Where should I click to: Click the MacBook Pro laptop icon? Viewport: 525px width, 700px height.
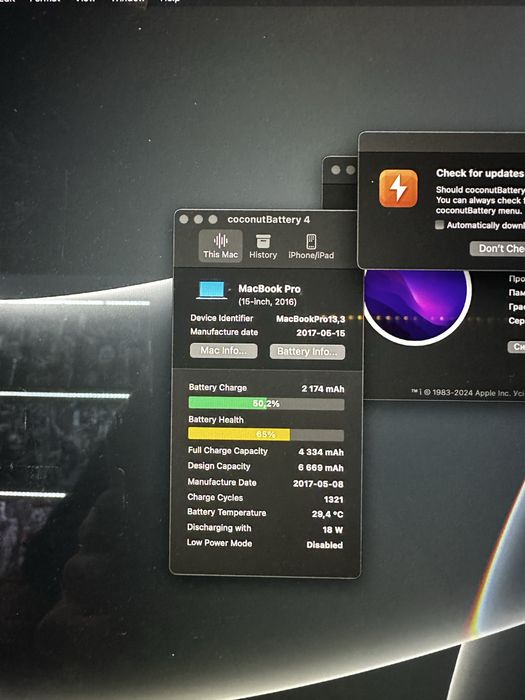click(x=211, y=290)
